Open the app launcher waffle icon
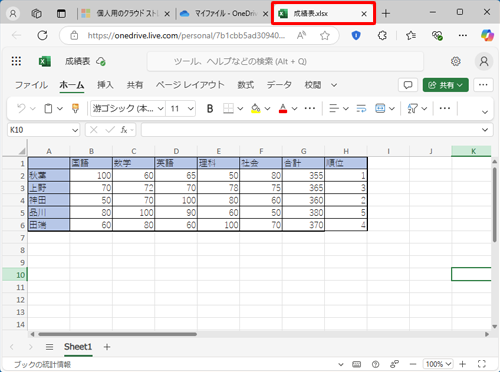The image size is (500, 372). [x=16, y=61]
